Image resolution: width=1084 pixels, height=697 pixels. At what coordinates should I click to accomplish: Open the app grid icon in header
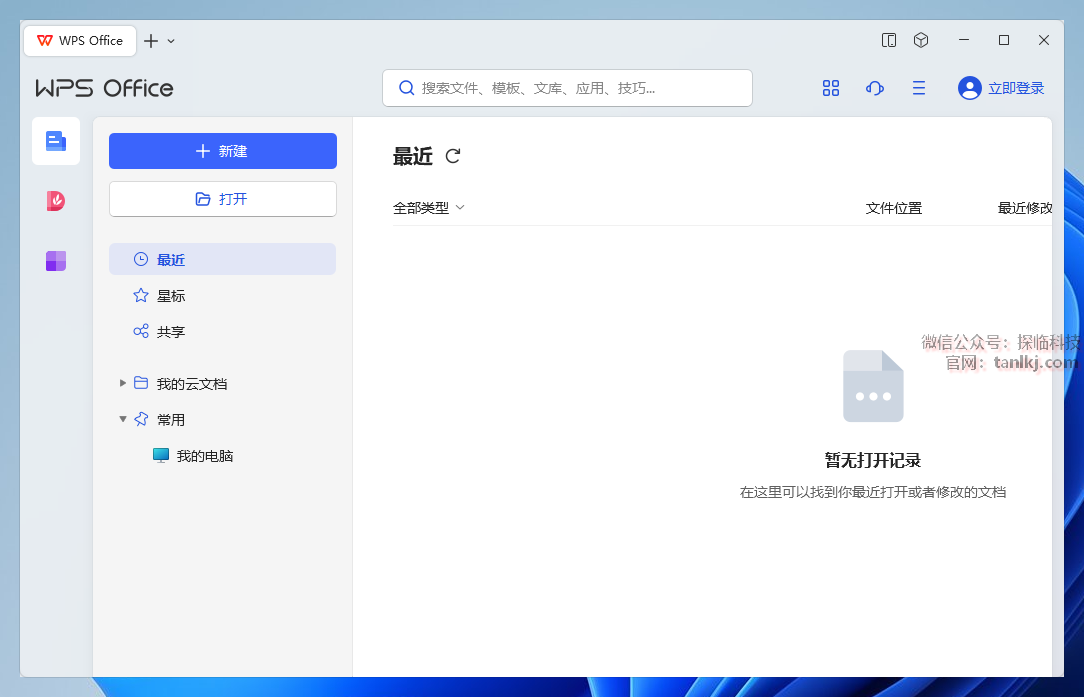[x=830, y=88]
